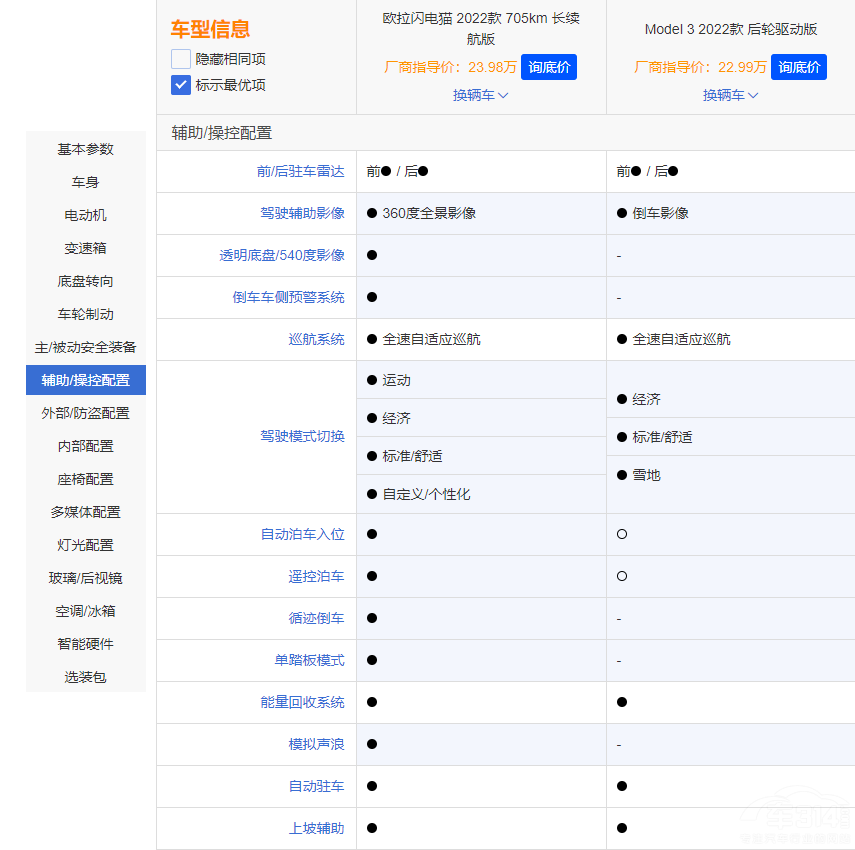Click Model 3 optional 遥控泊车 circle icon
The width and height of the screenshot is (855, 850).
coord(622,576)
